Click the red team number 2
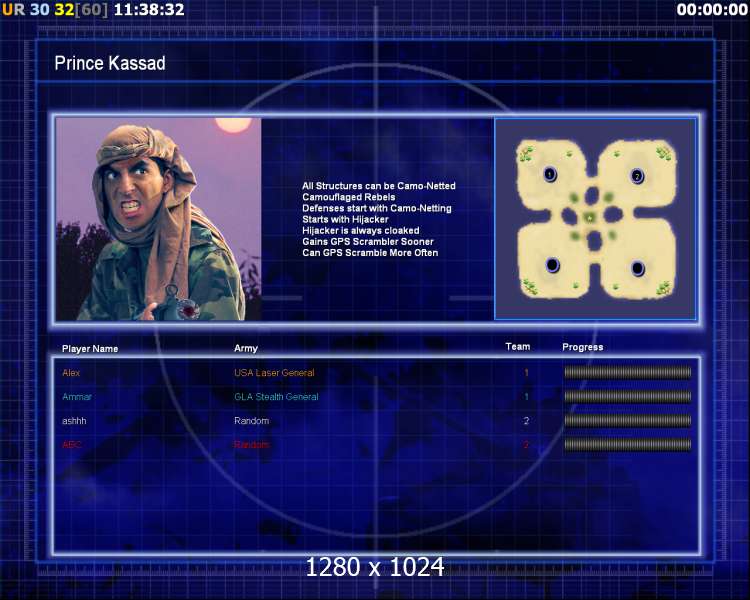The height and width of the screenshot is (600, 750). point(526,445)
